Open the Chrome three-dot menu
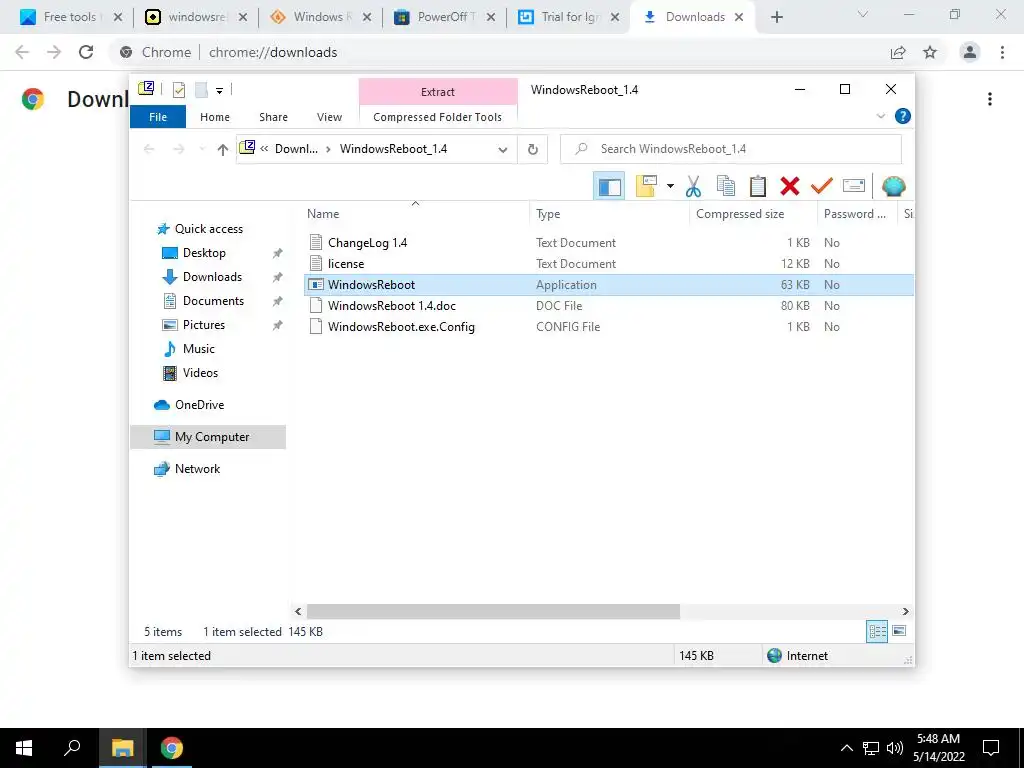 tap(1002, 52)
